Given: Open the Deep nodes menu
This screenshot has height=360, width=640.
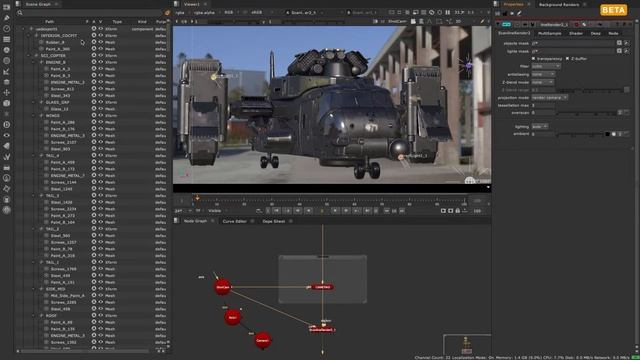Looking at the screenshot, I should click(x=7, y=124).
